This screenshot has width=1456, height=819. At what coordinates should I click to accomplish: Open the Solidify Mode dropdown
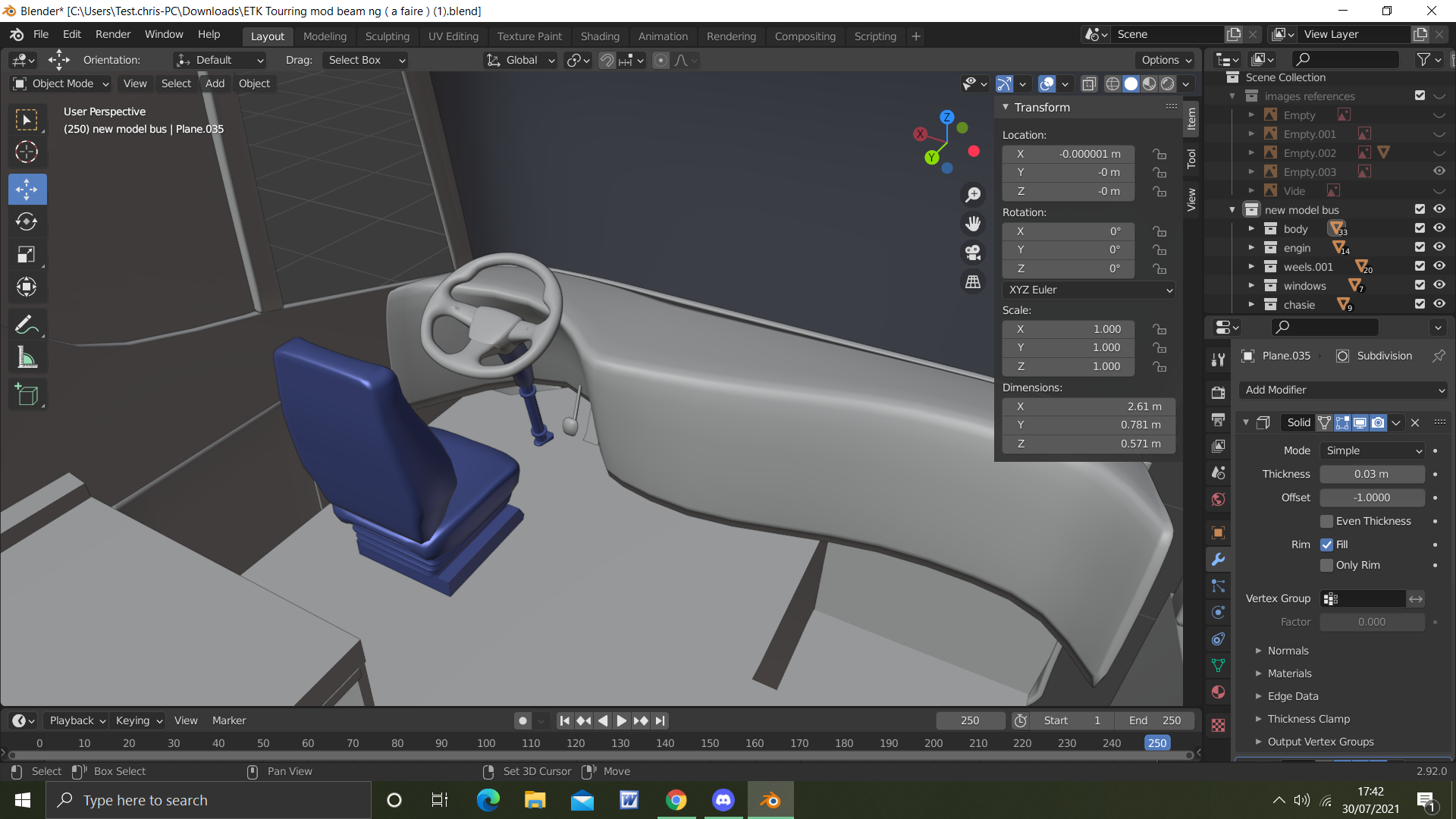(x=1373, y=450)
